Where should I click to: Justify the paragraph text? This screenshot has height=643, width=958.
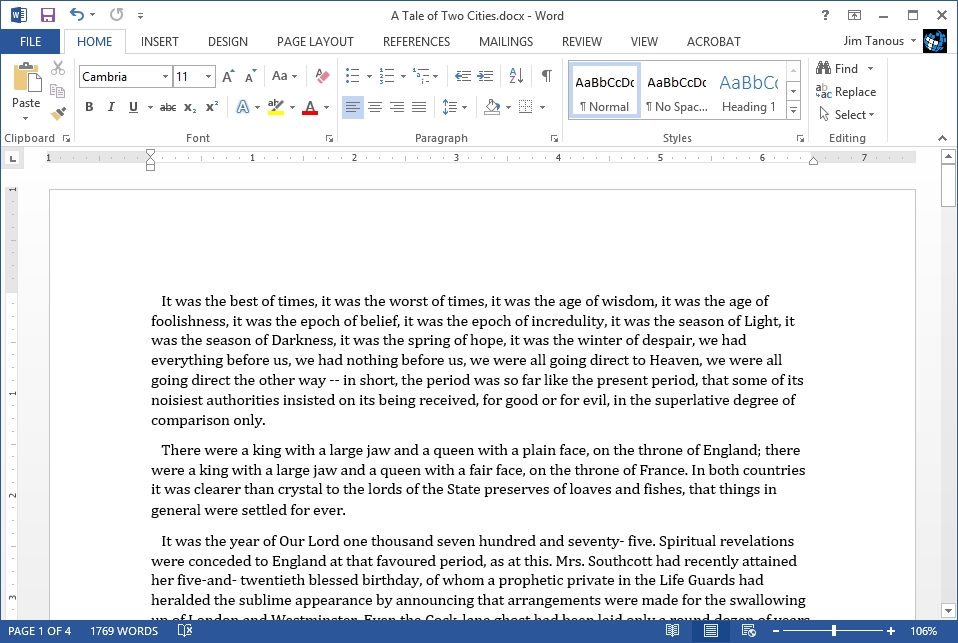(x=419, y=108)
